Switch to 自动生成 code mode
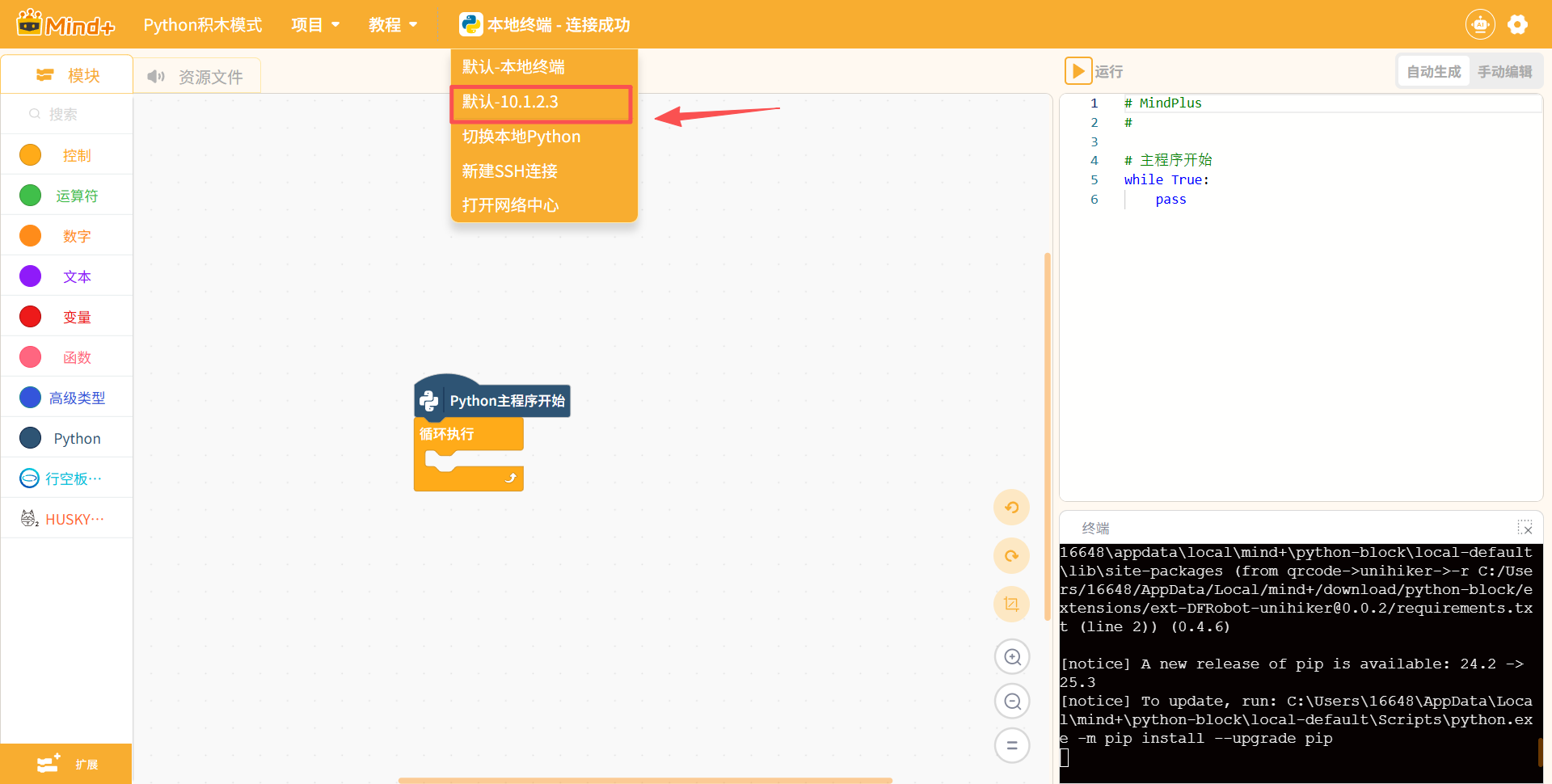 [x=1433, y=72]
